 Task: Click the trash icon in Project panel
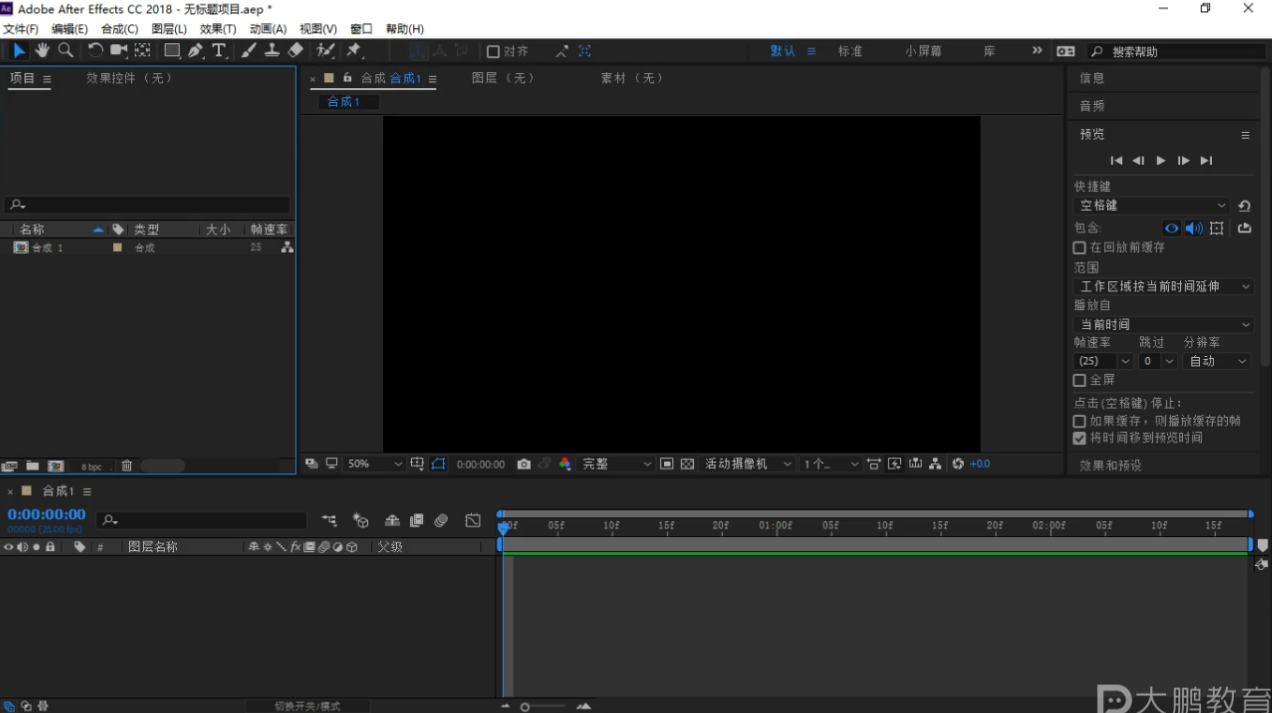tap(127, 466)
